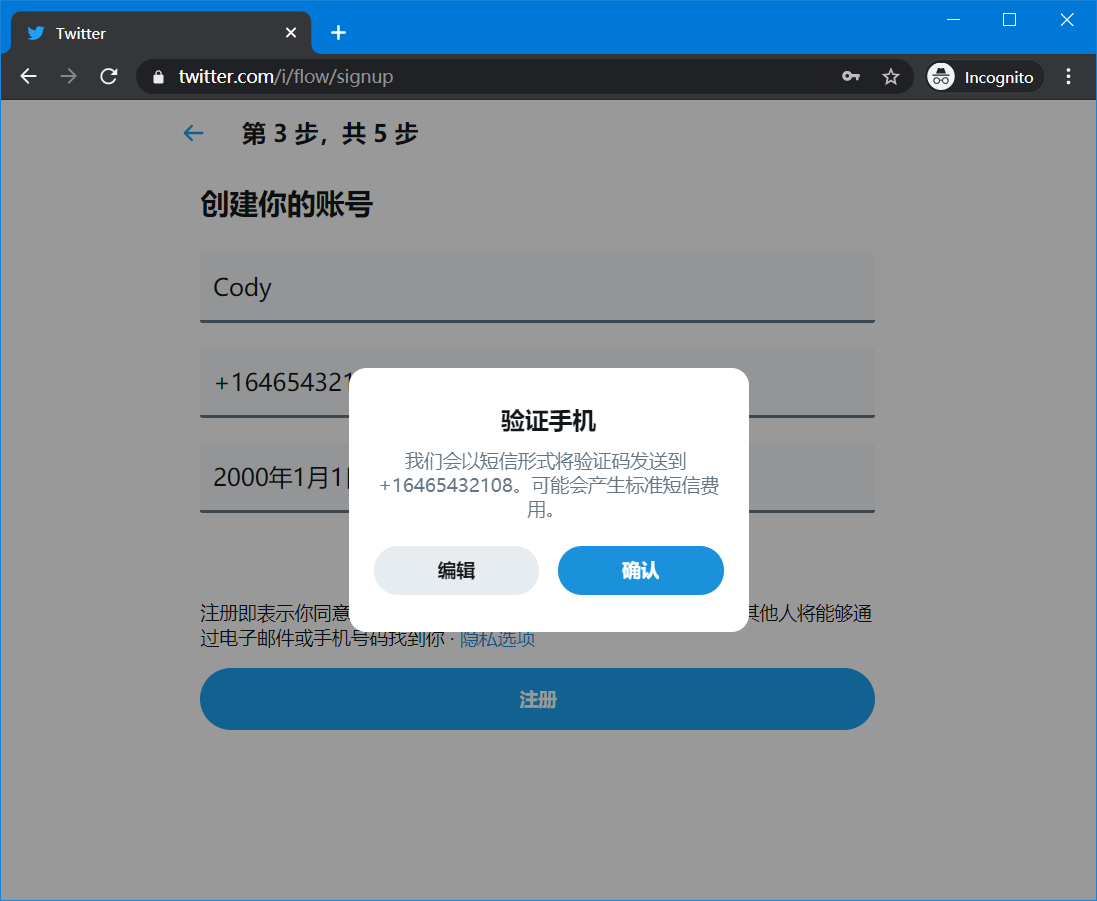Click the phone number input field
This screenshot has width=1097, height=901.
point(537,383)
